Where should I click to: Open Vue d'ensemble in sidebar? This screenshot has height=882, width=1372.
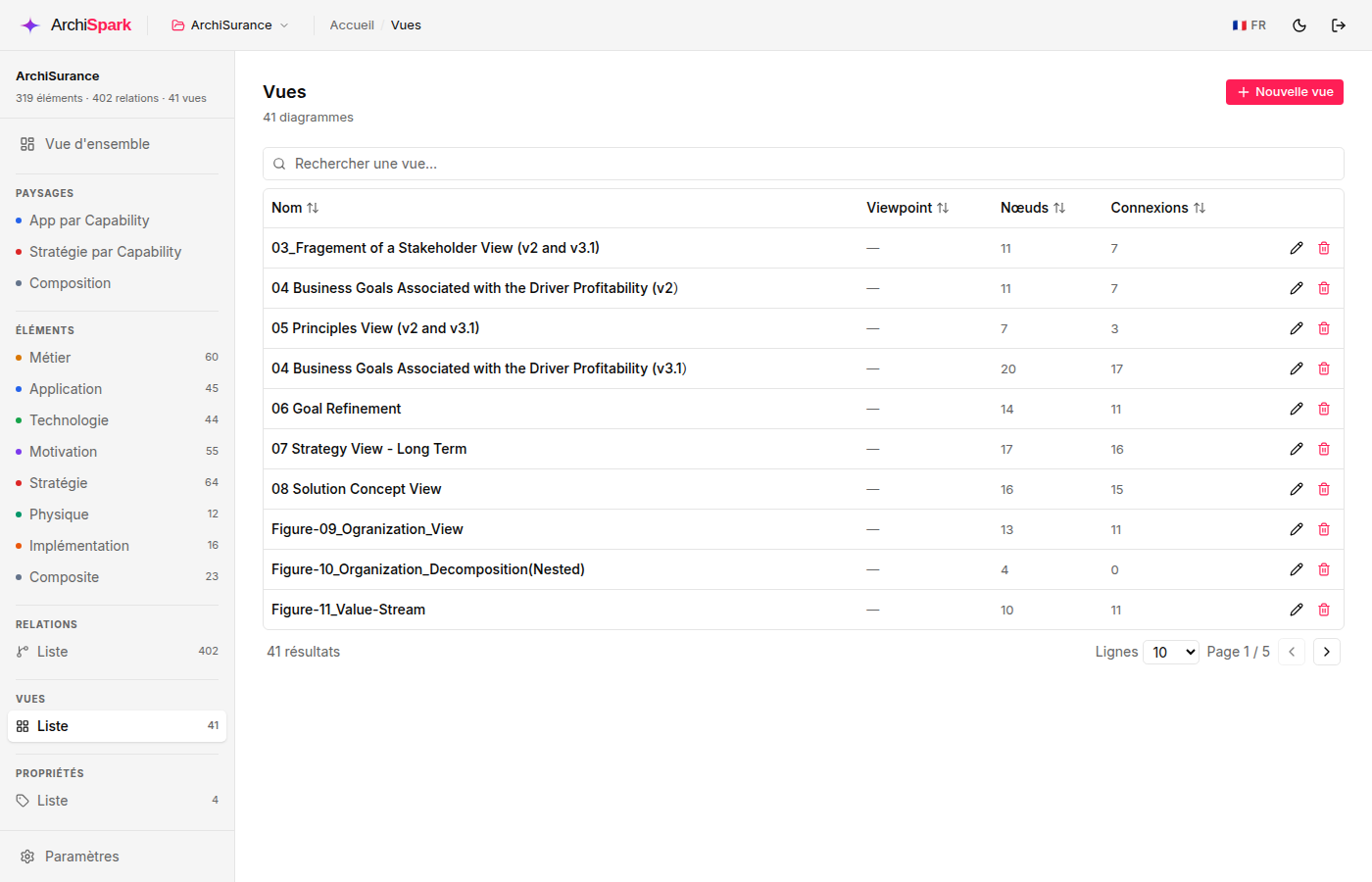click(118, 144)
